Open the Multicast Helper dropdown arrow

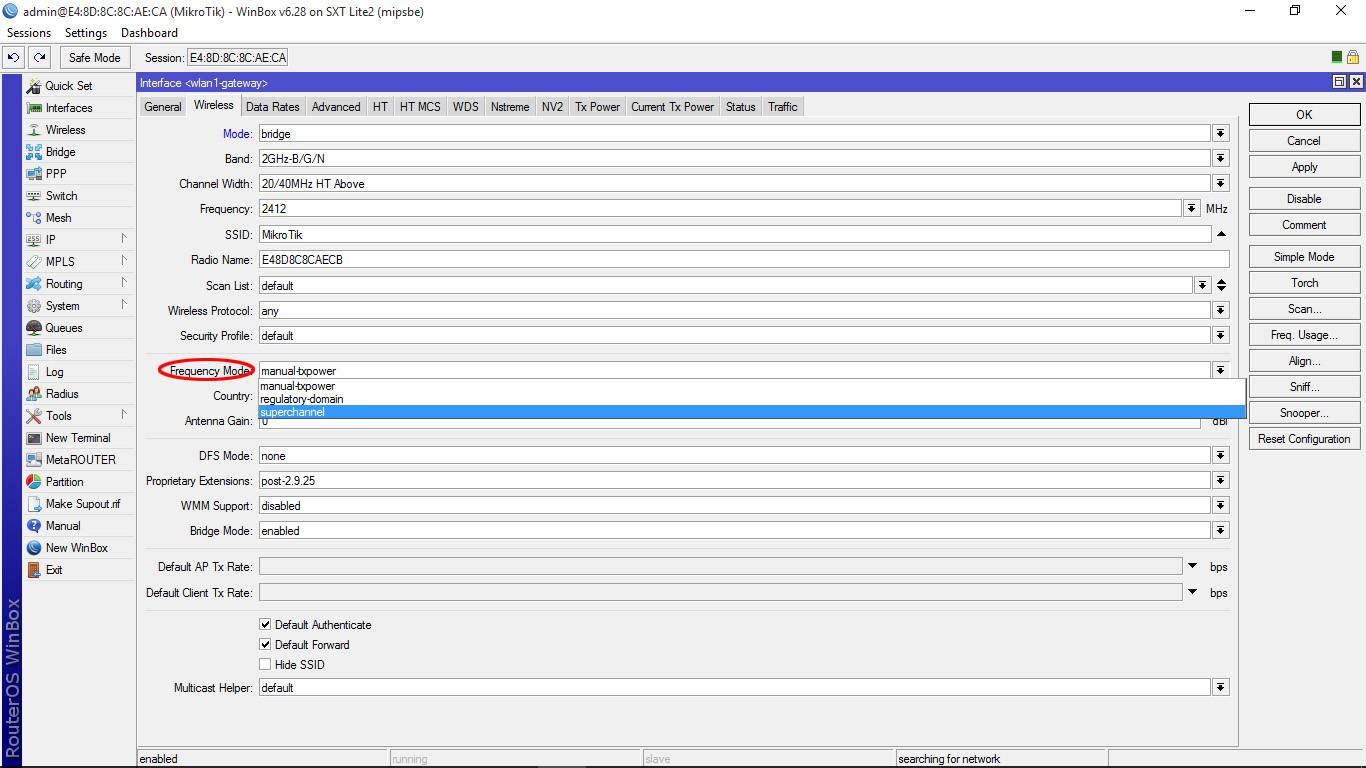(x=1221, y=688)
